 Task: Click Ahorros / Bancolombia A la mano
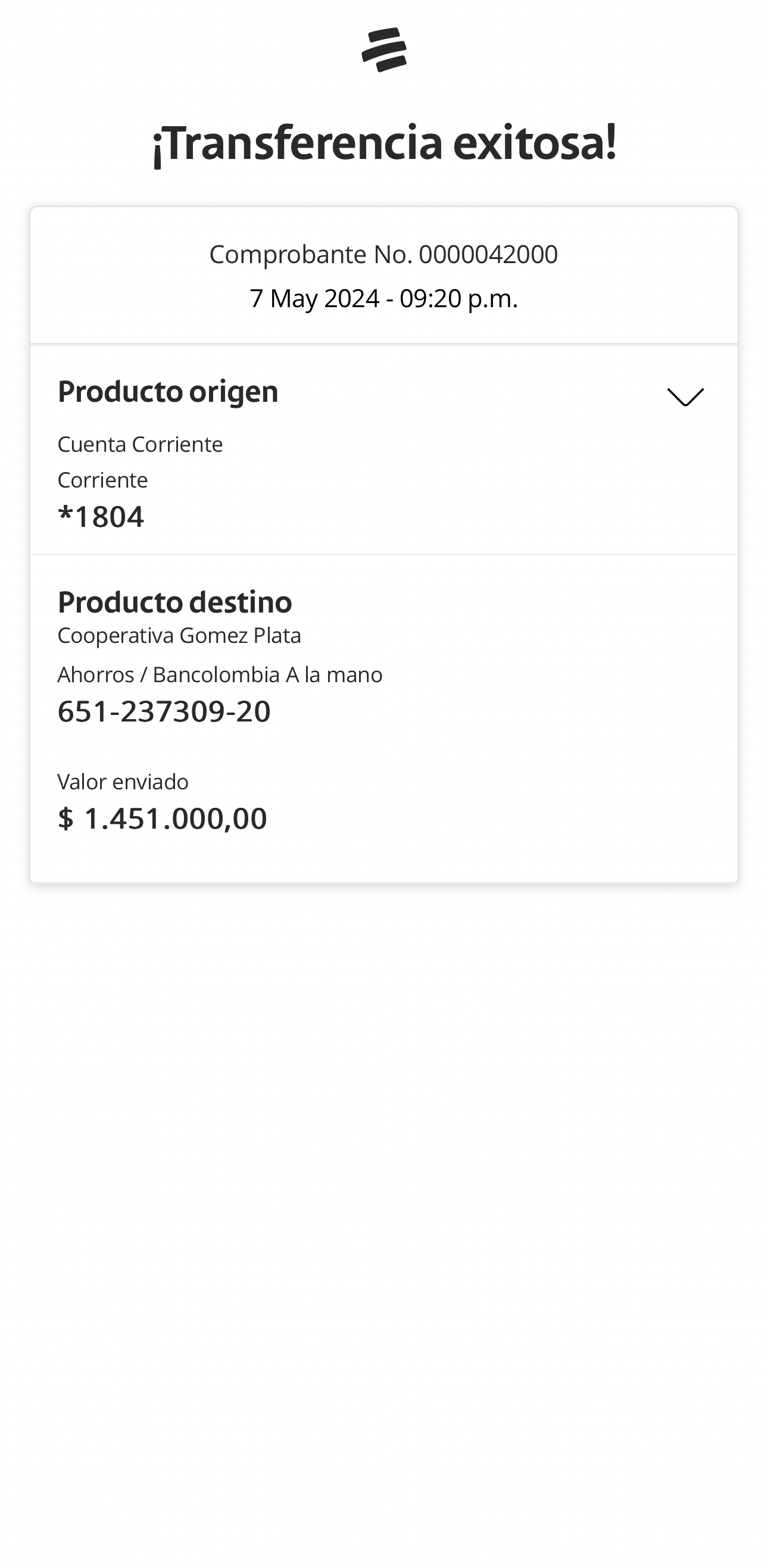(220, 674)
